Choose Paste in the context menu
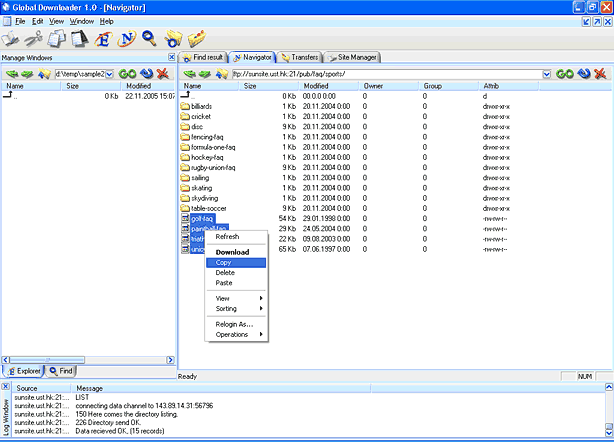 pyautogui.click(x=236, y=283)
